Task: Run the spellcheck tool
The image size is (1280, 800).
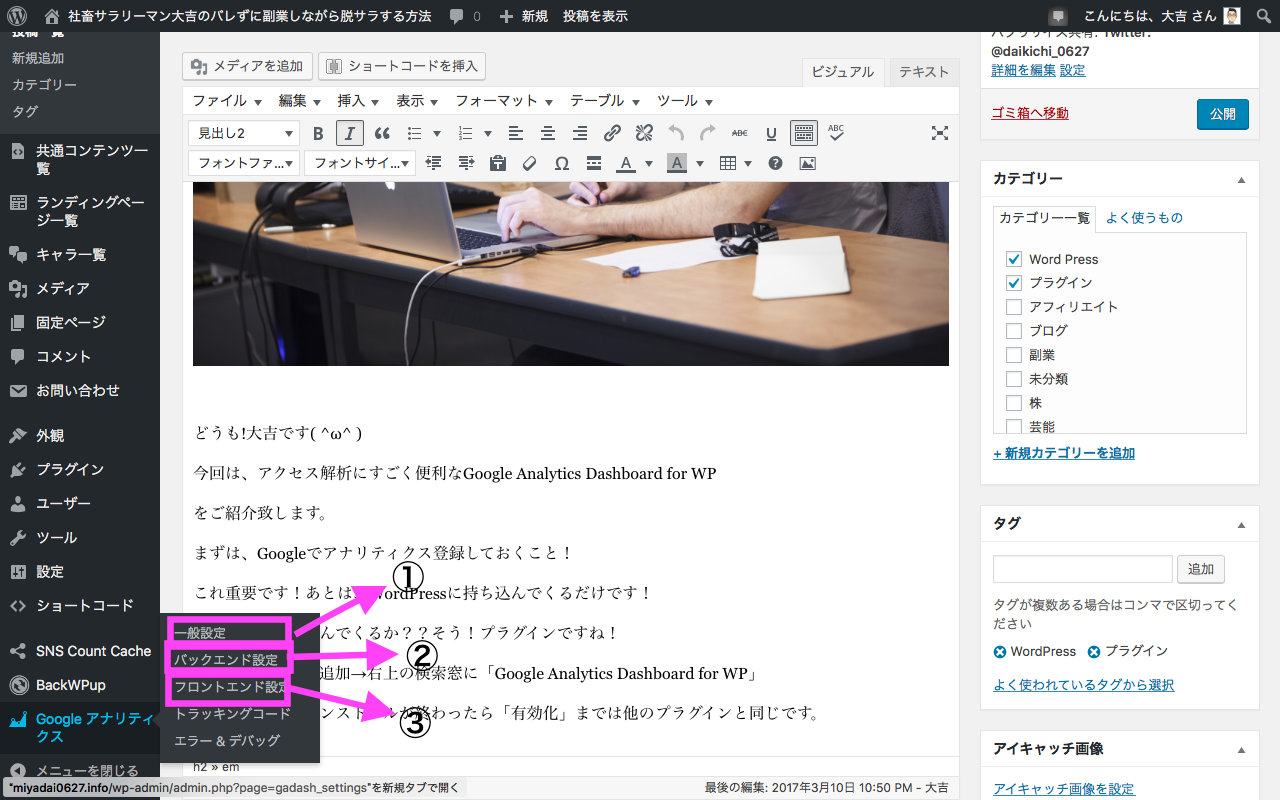Action: tap(836, 133)
